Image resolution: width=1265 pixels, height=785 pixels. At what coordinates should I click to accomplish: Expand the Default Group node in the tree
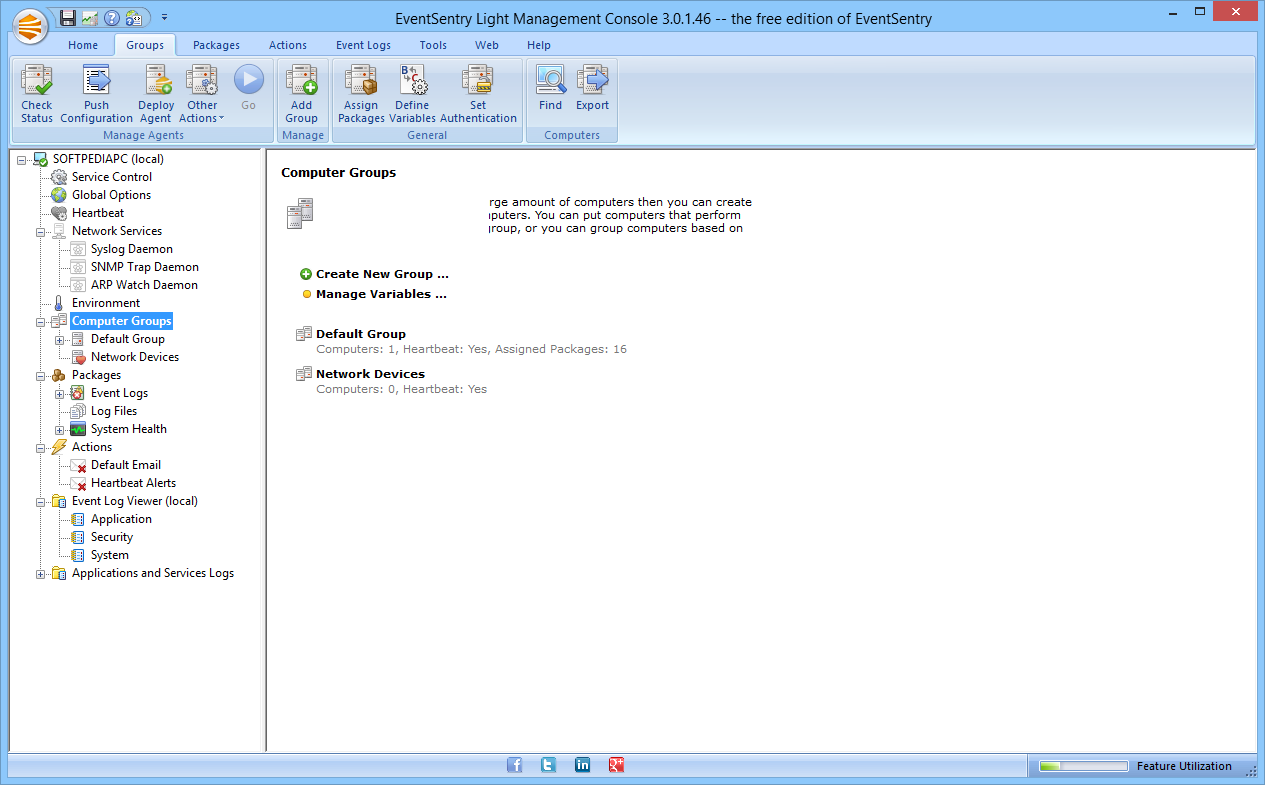click(60, 339)
